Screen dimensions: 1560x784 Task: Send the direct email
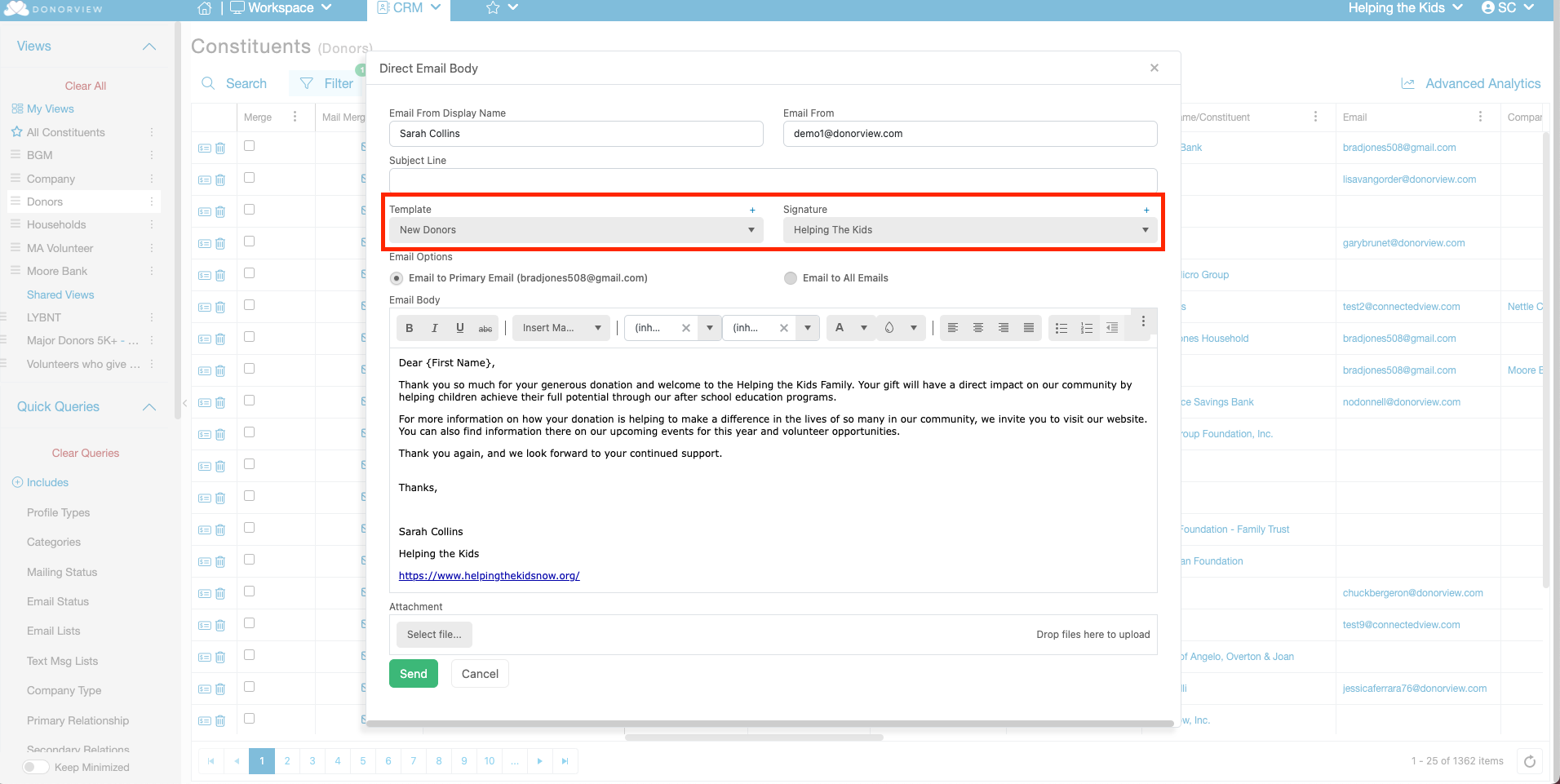point(414,674)
